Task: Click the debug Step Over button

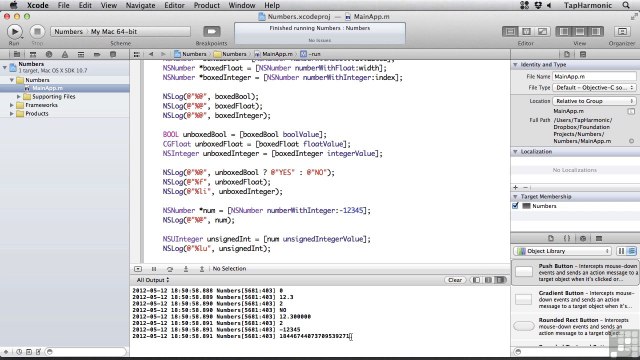Action: tap(170, 269)
